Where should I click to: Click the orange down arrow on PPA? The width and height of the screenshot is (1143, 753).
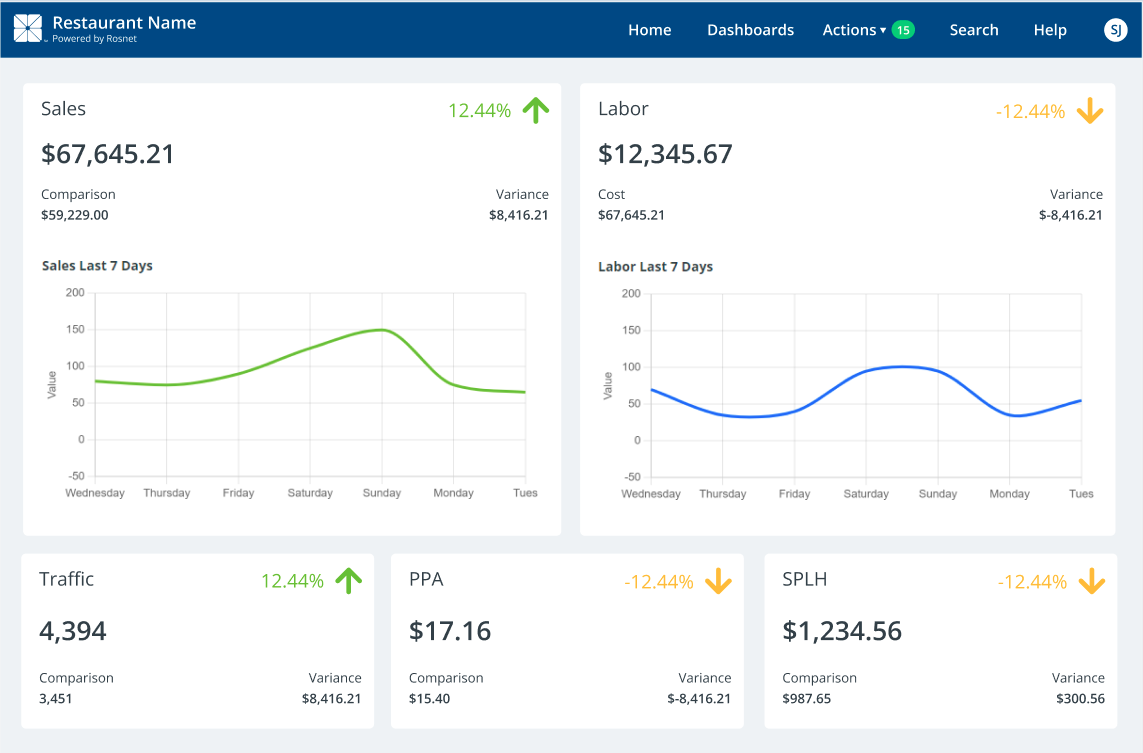pyautogui.click(x=718, y=581)
